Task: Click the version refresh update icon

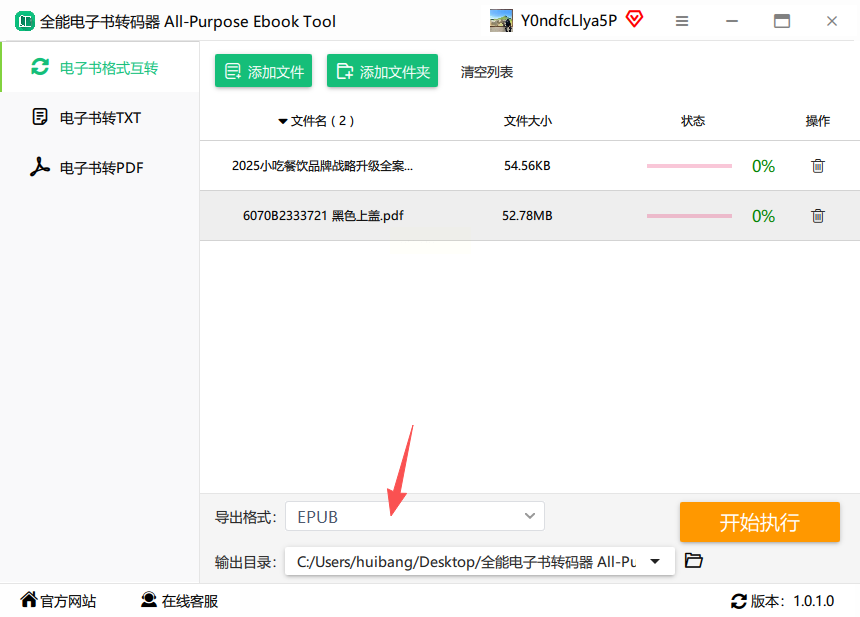Action: (739, 601)
